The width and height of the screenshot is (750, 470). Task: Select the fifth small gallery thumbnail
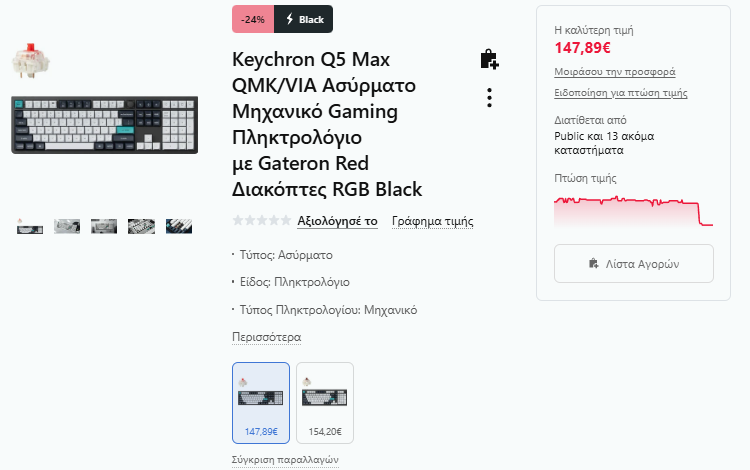point(178,226)
